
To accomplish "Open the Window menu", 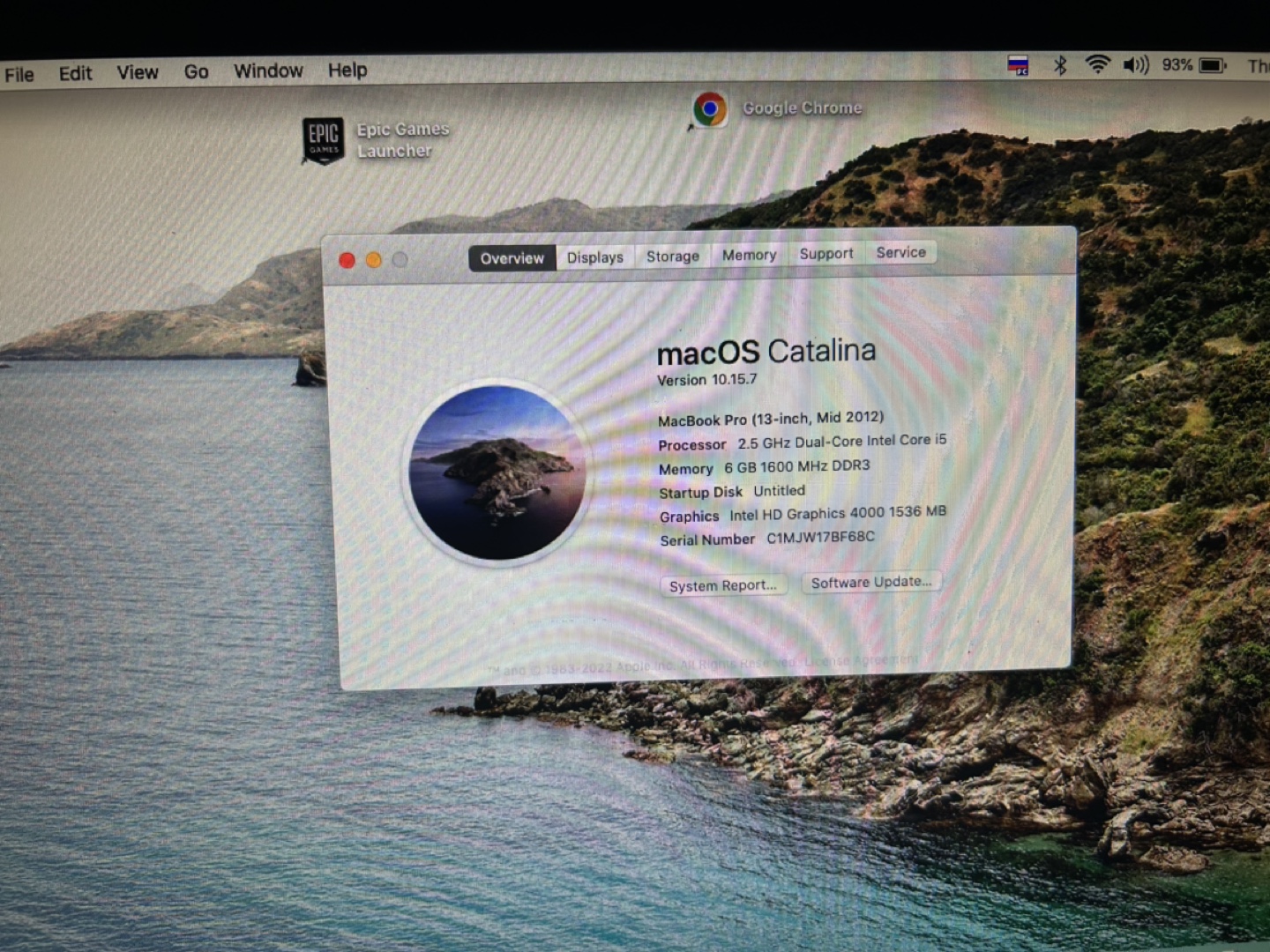I will pos(269,71).
